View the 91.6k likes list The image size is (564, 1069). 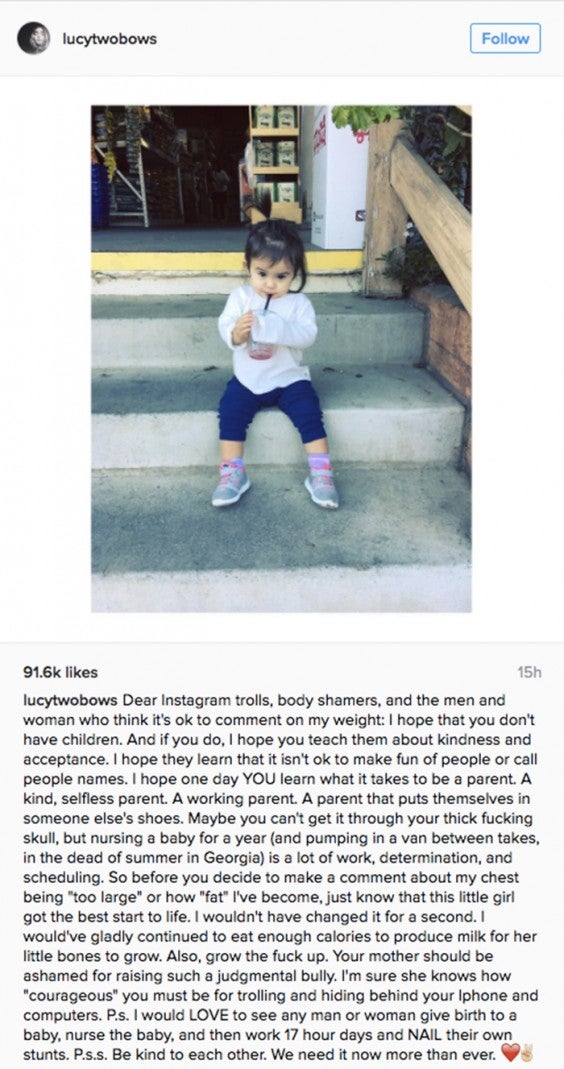[61, 672]
